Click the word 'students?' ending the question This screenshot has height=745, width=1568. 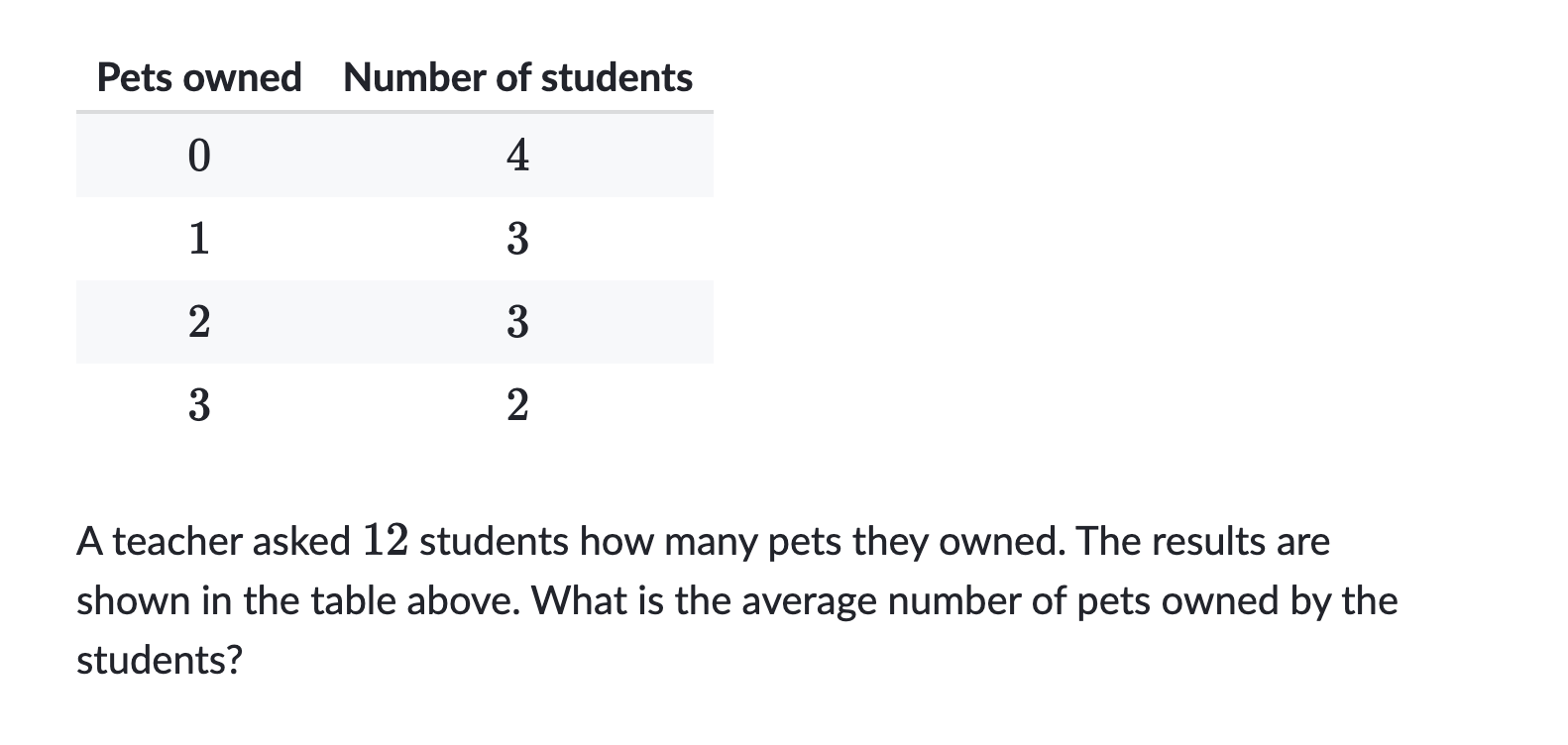point(160,660)
